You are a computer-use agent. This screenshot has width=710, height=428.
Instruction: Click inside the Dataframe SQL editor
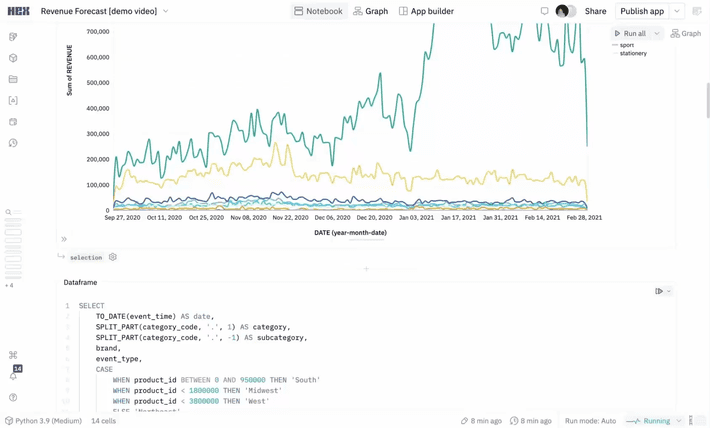click(x=350, y=350)
